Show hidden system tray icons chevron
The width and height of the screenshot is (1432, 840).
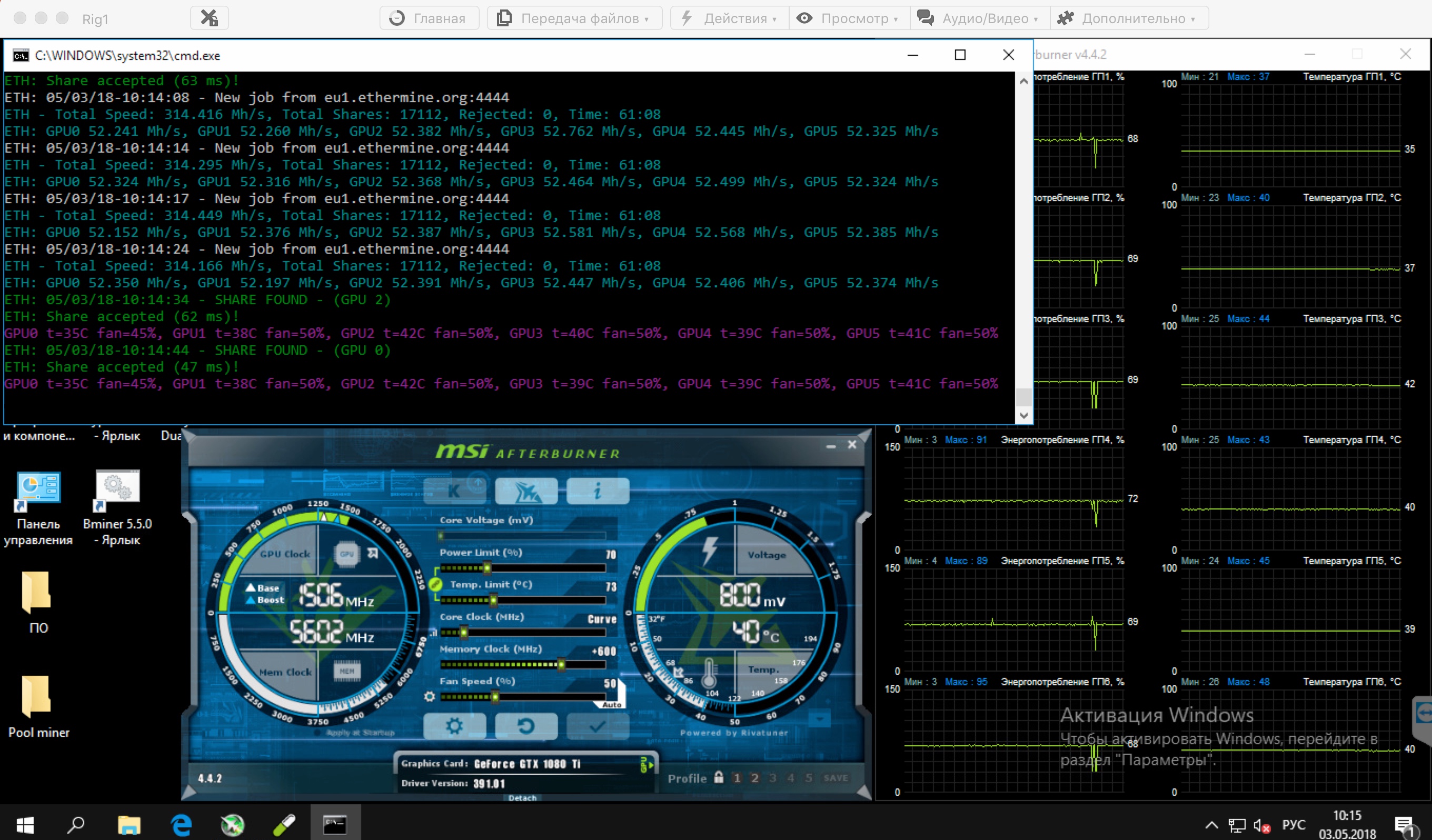coord(1211,825)
